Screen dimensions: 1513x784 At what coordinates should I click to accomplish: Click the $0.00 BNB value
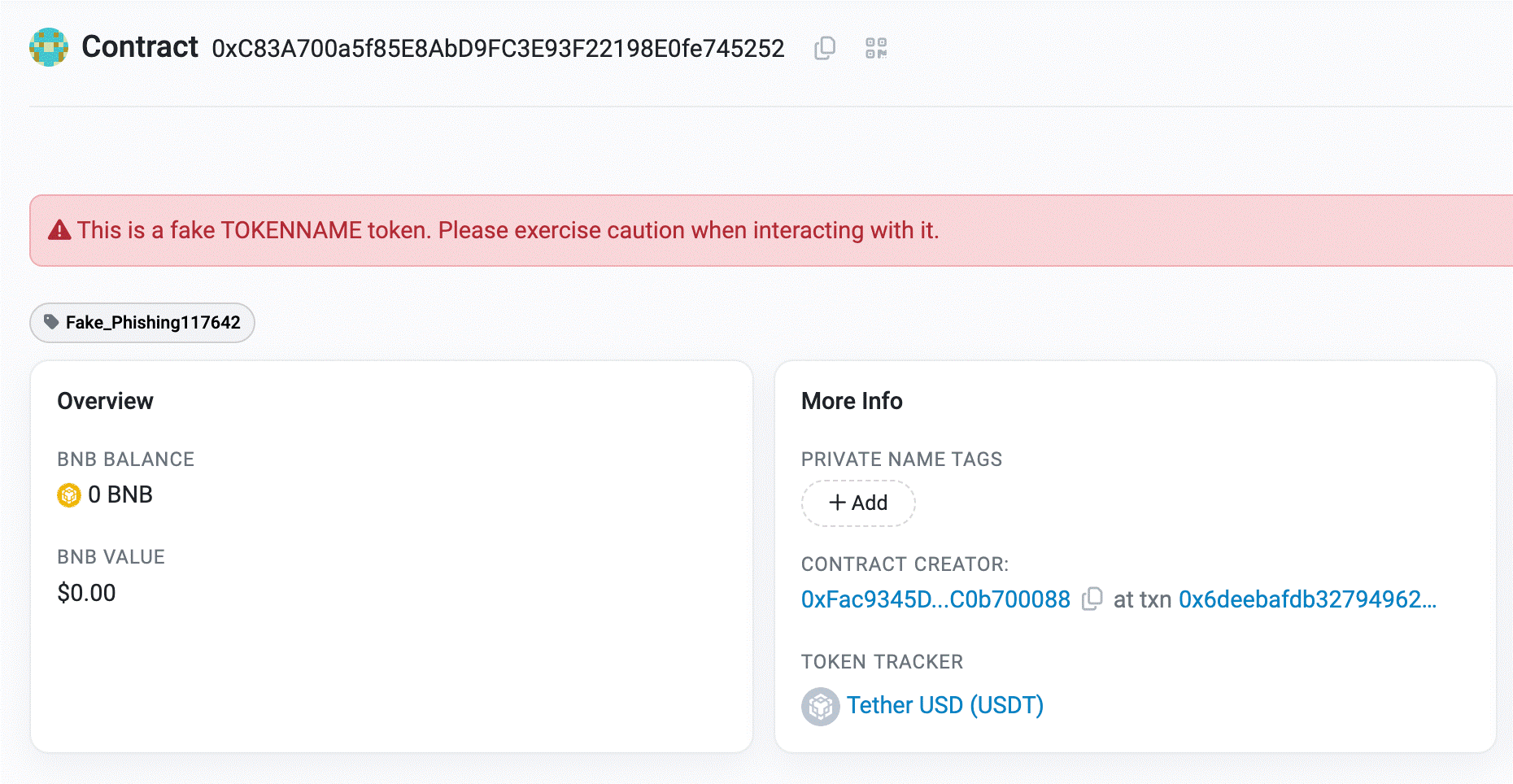click(86, 593)
